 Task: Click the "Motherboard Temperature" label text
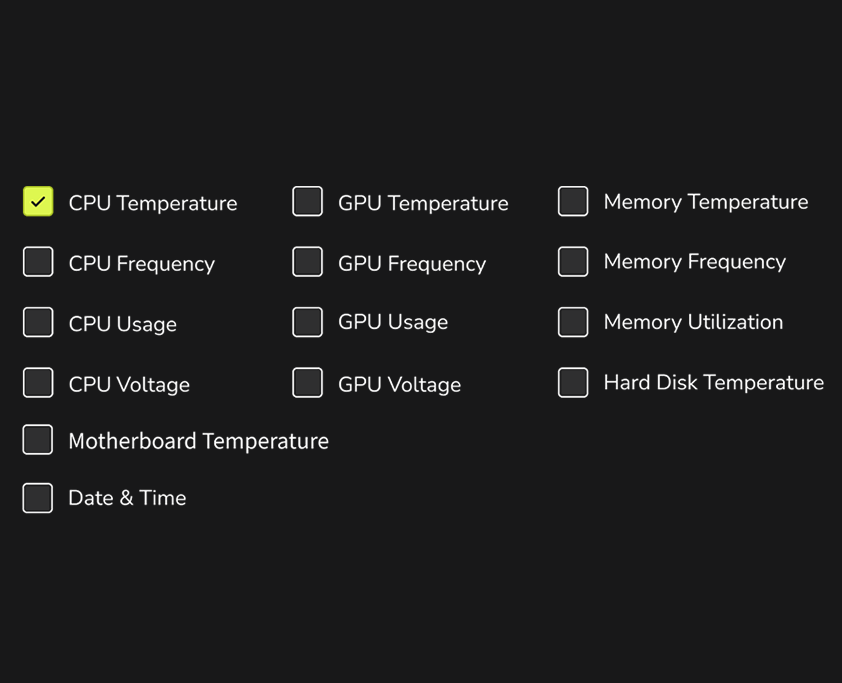point(198,441)
